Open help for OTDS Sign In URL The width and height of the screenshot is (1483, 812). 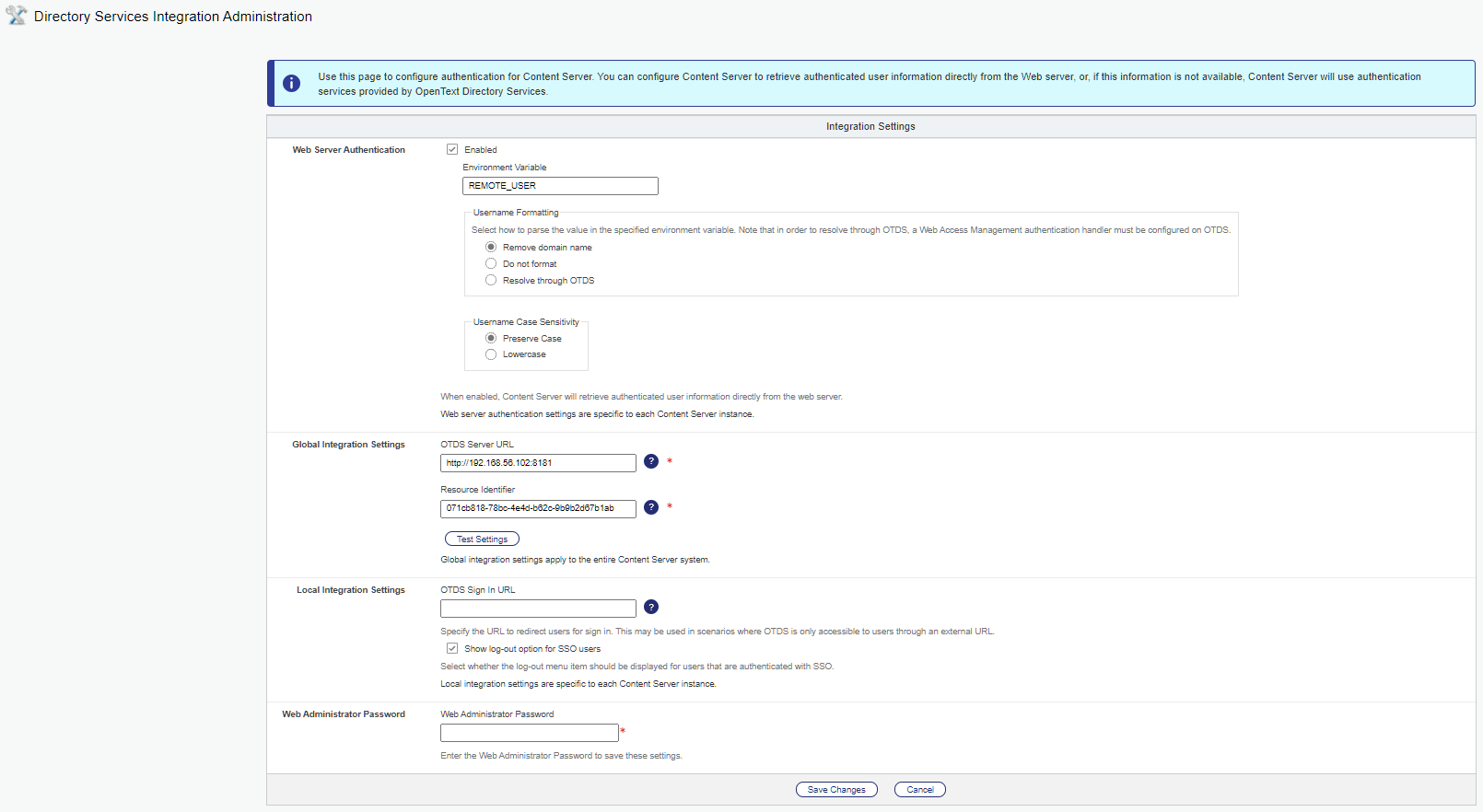651,607
